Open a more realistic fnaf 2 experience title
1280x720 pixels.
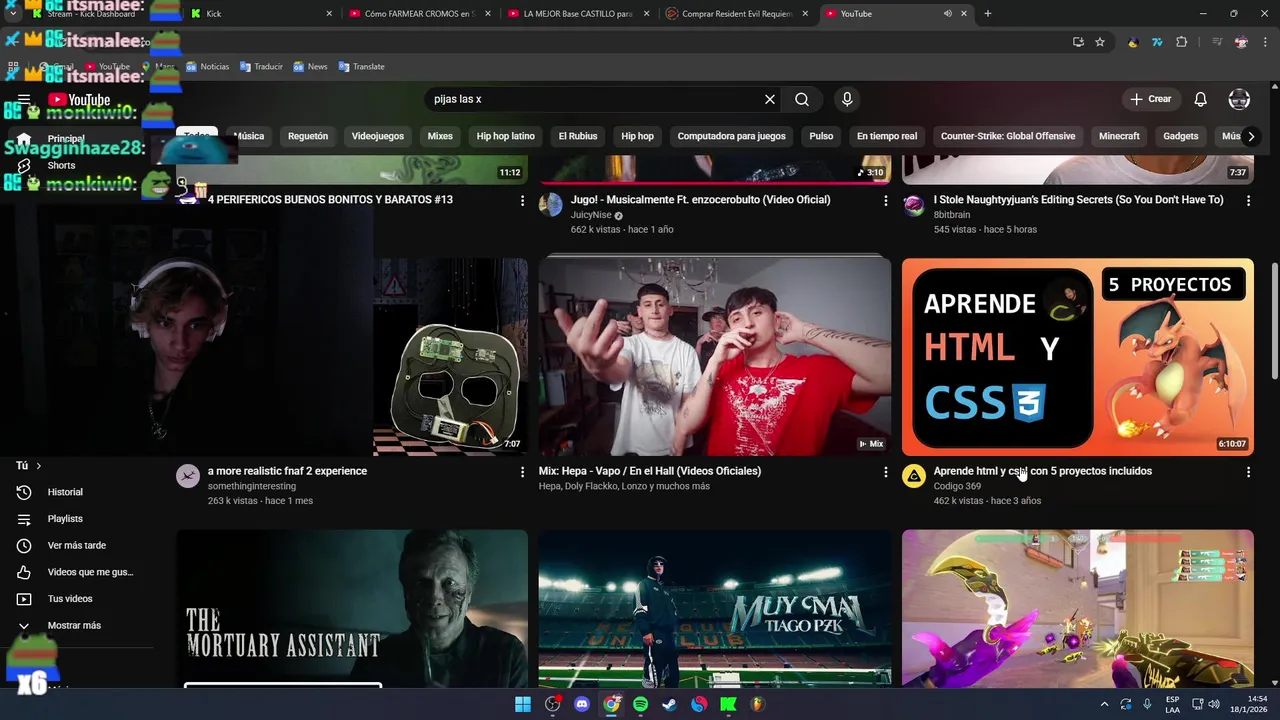[287, 471]
